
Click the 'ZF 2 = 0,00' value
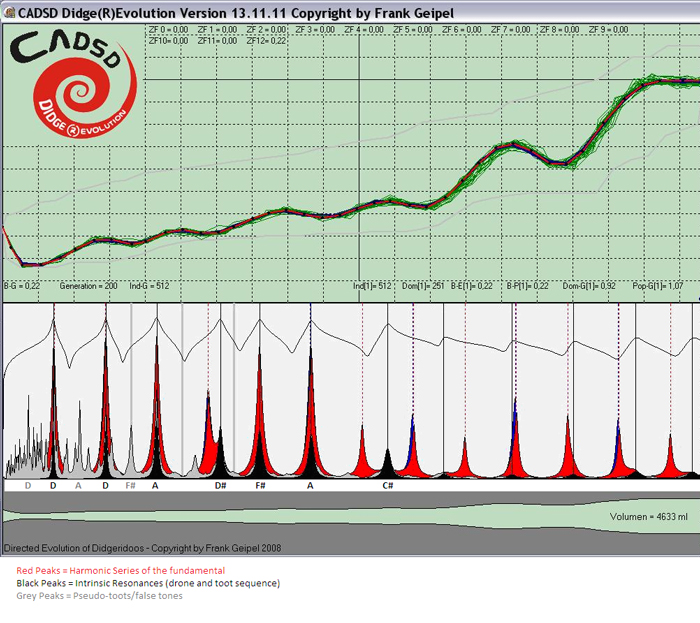pyautogui.click(x=266, y=30)
